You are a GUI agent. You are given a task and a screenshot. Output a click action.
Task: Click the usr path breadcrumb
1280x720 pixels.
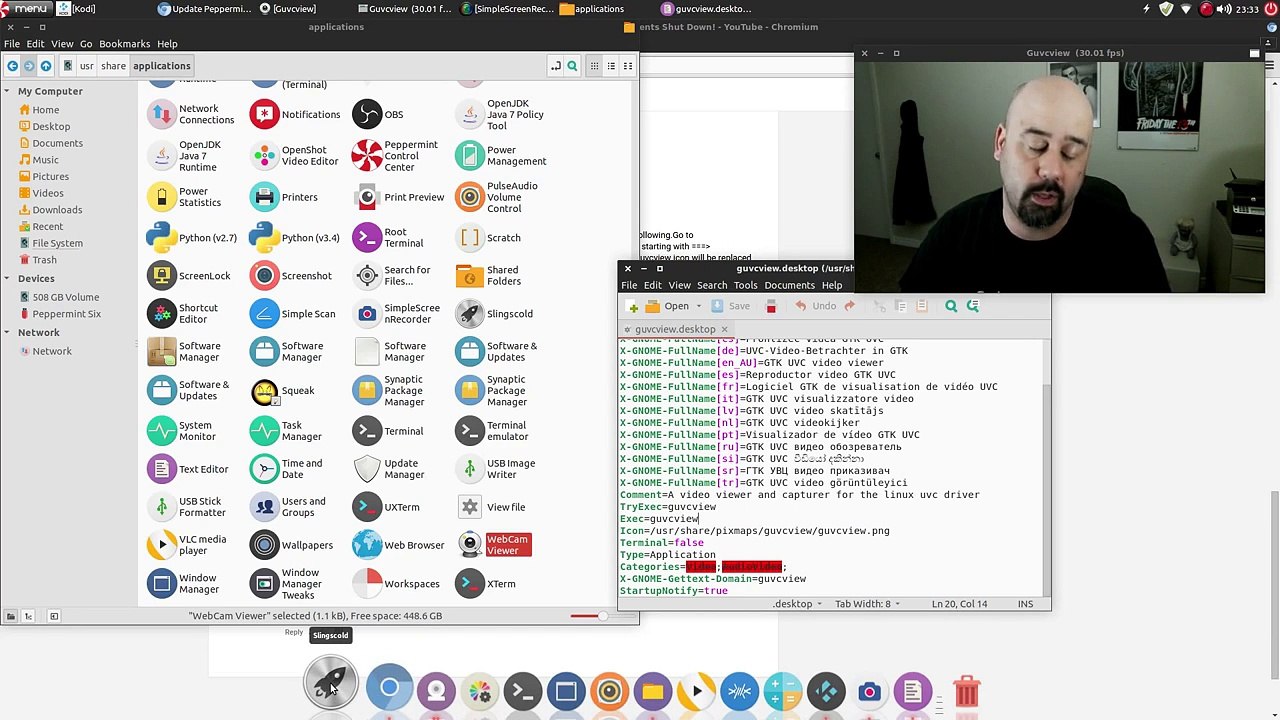[87, 66]
